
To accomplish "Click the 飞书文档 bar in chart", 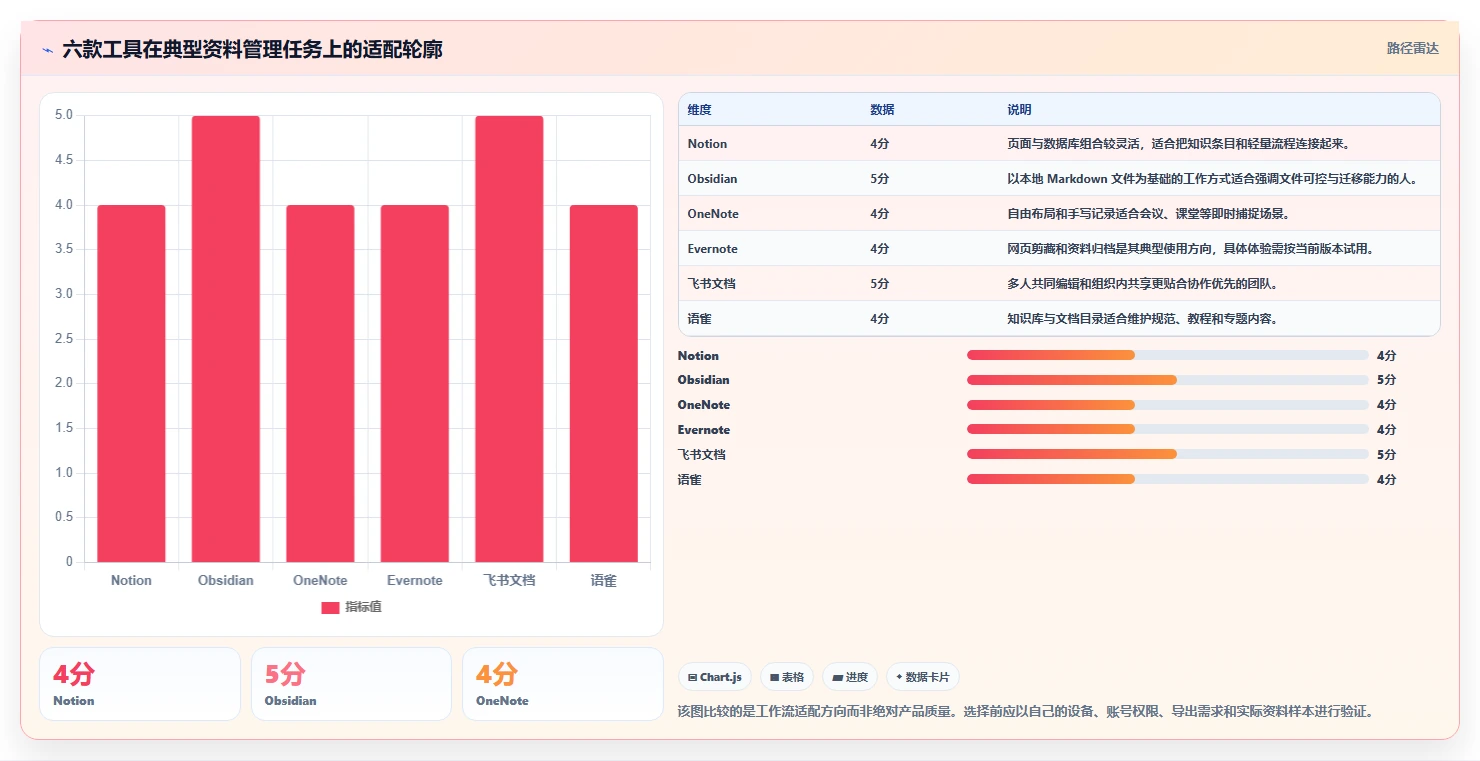I will tap(509, 339).
